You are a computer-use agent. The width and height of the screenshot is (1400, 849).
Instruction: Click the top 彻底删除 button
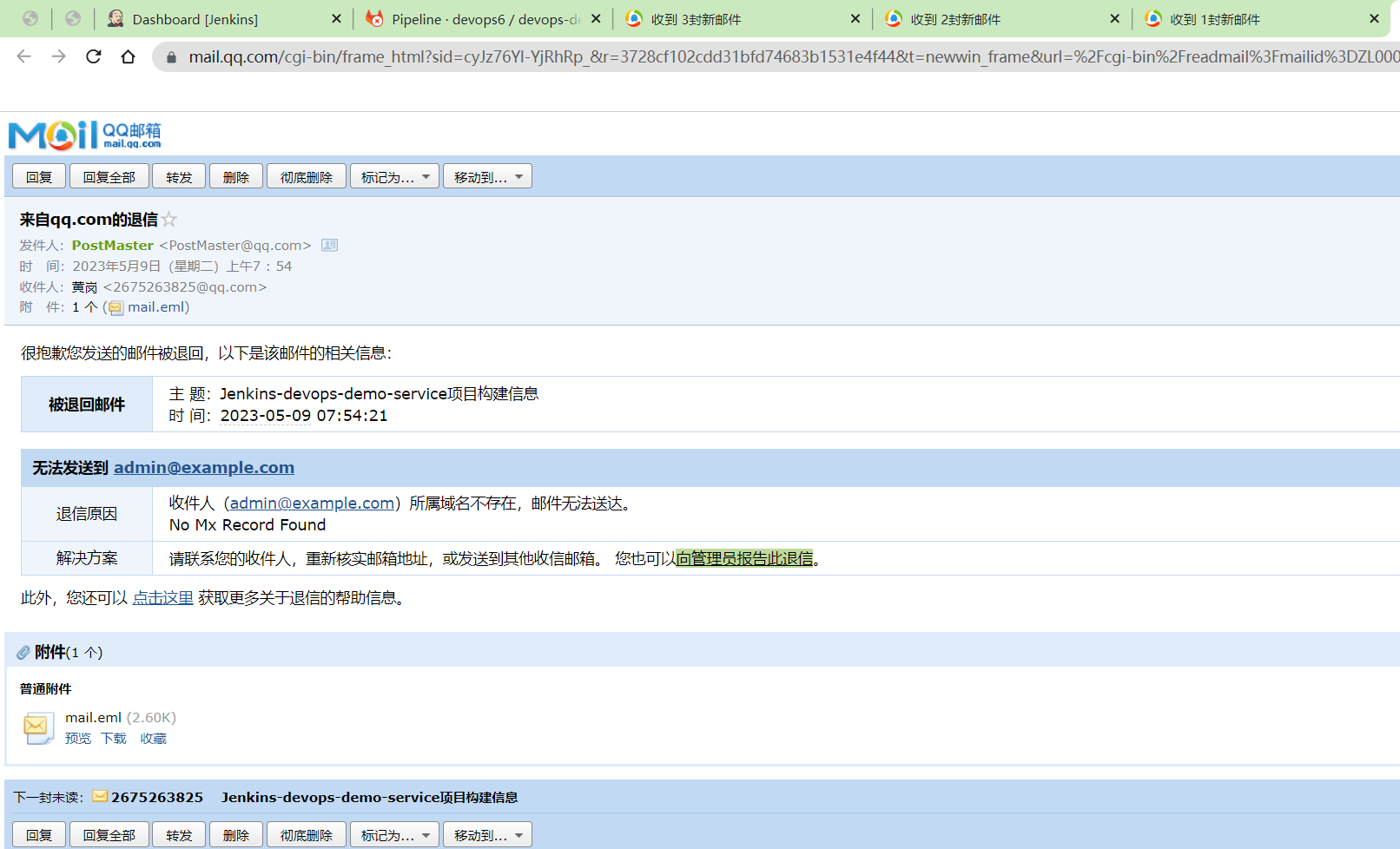[307, 176]
